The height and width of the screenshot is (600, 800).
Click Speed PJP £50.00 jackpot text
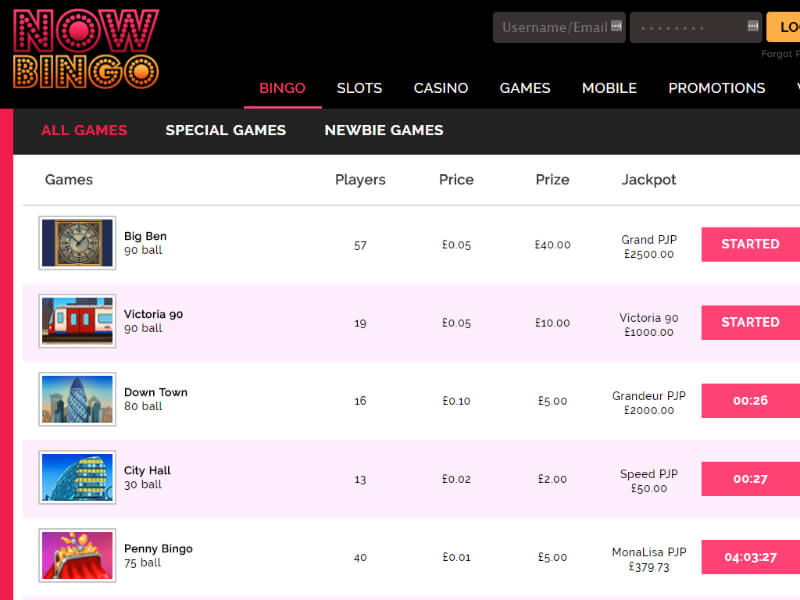649,481
